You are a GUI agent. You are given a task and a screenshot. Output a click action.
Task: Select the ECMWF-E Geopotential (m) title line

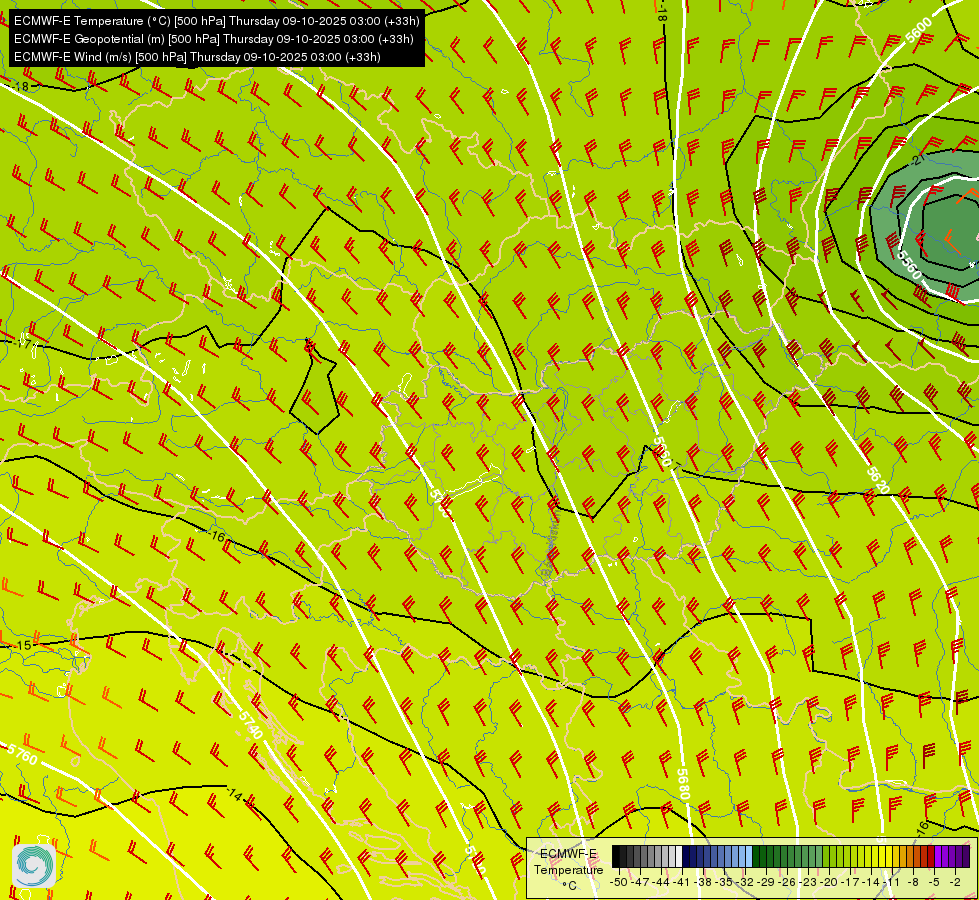pos(214,39)
